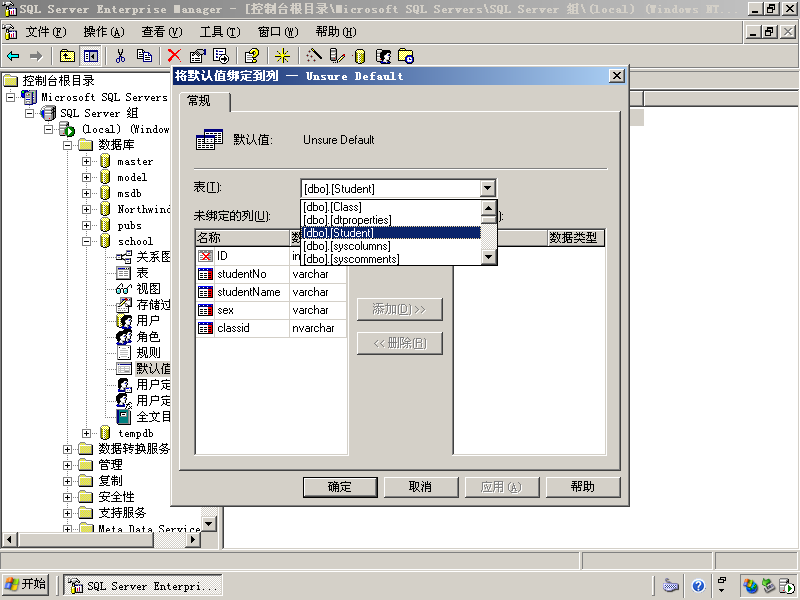The width and height of the screenshot is (800, 600).
Task: Click the help icon in system tray
Action: (x=698, y=586)
